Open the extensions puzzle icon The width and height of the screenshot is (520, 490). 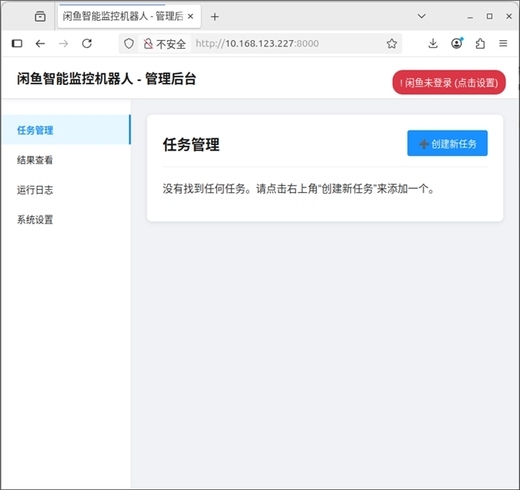[x=480, y=43]
